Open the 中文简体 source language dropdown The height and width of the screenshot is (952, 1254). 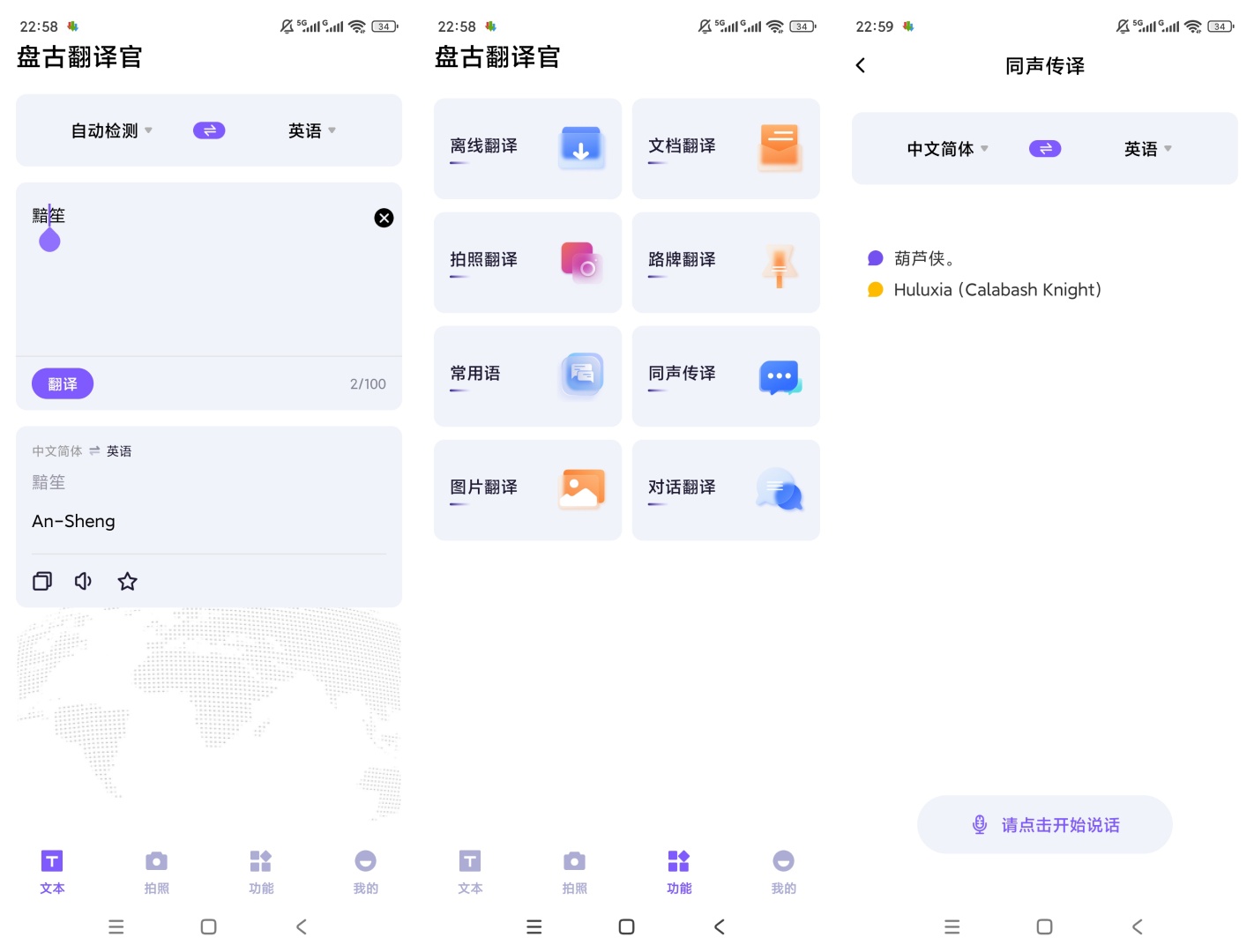948,149
